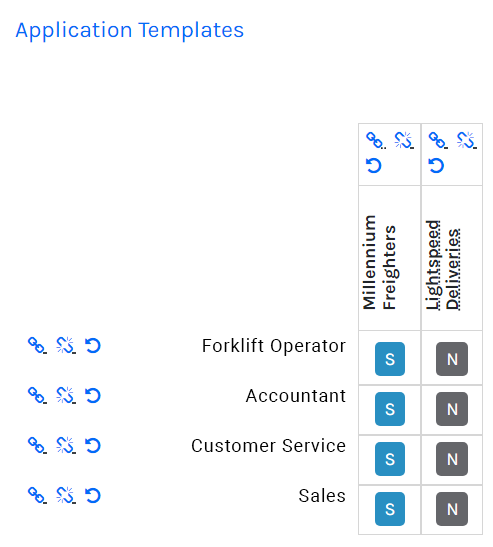Toggle N for Forklift Operator, Lightspeed Deliveries

[x=452, y=359]
